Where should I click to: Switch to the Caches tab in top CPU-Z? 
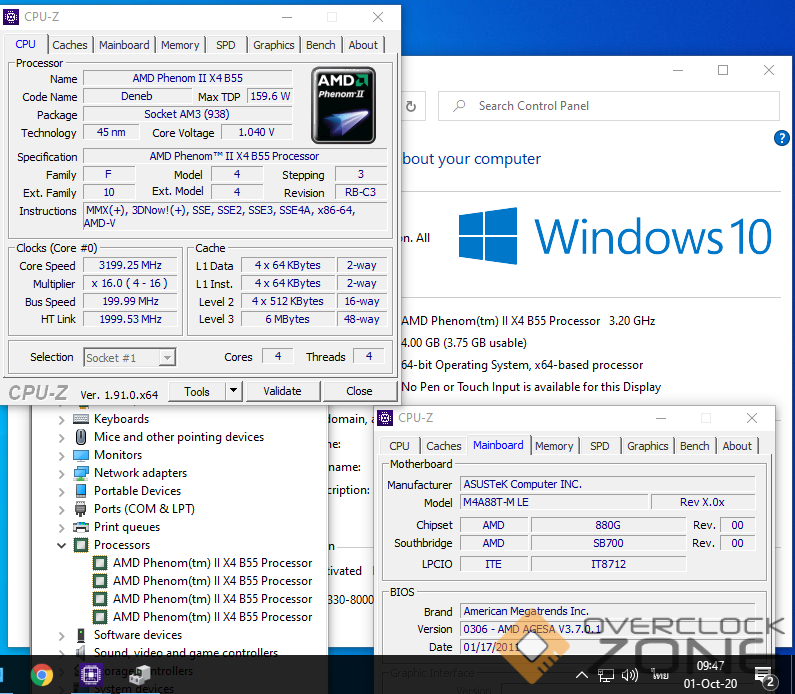(x=70, y=45)
